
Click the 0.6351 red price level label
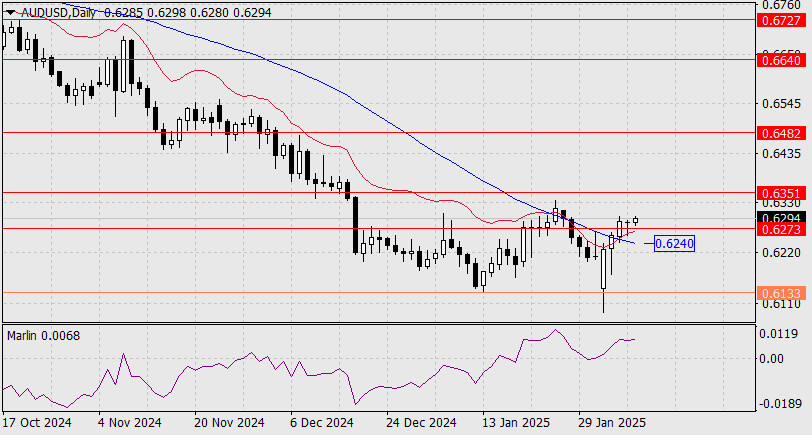click(x=781, y=194)
